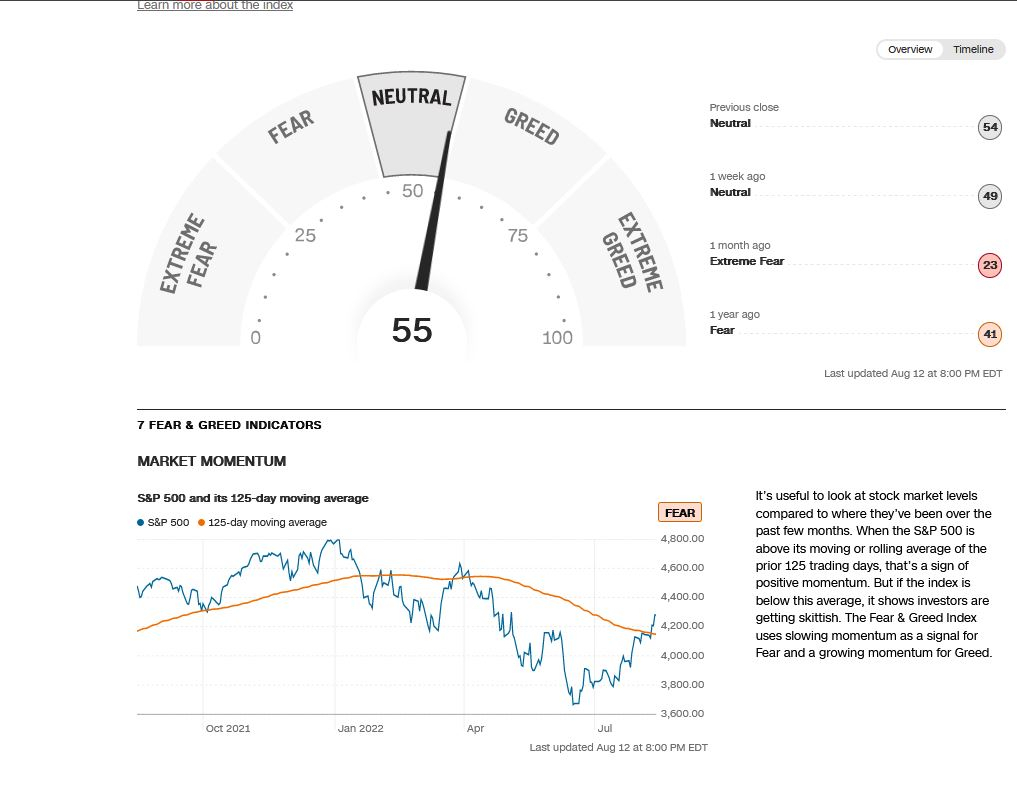Click the 1 year ago badge 41
Image resolution: width=1017 pixels, height=788 pixels.
(x=990, y=334)
